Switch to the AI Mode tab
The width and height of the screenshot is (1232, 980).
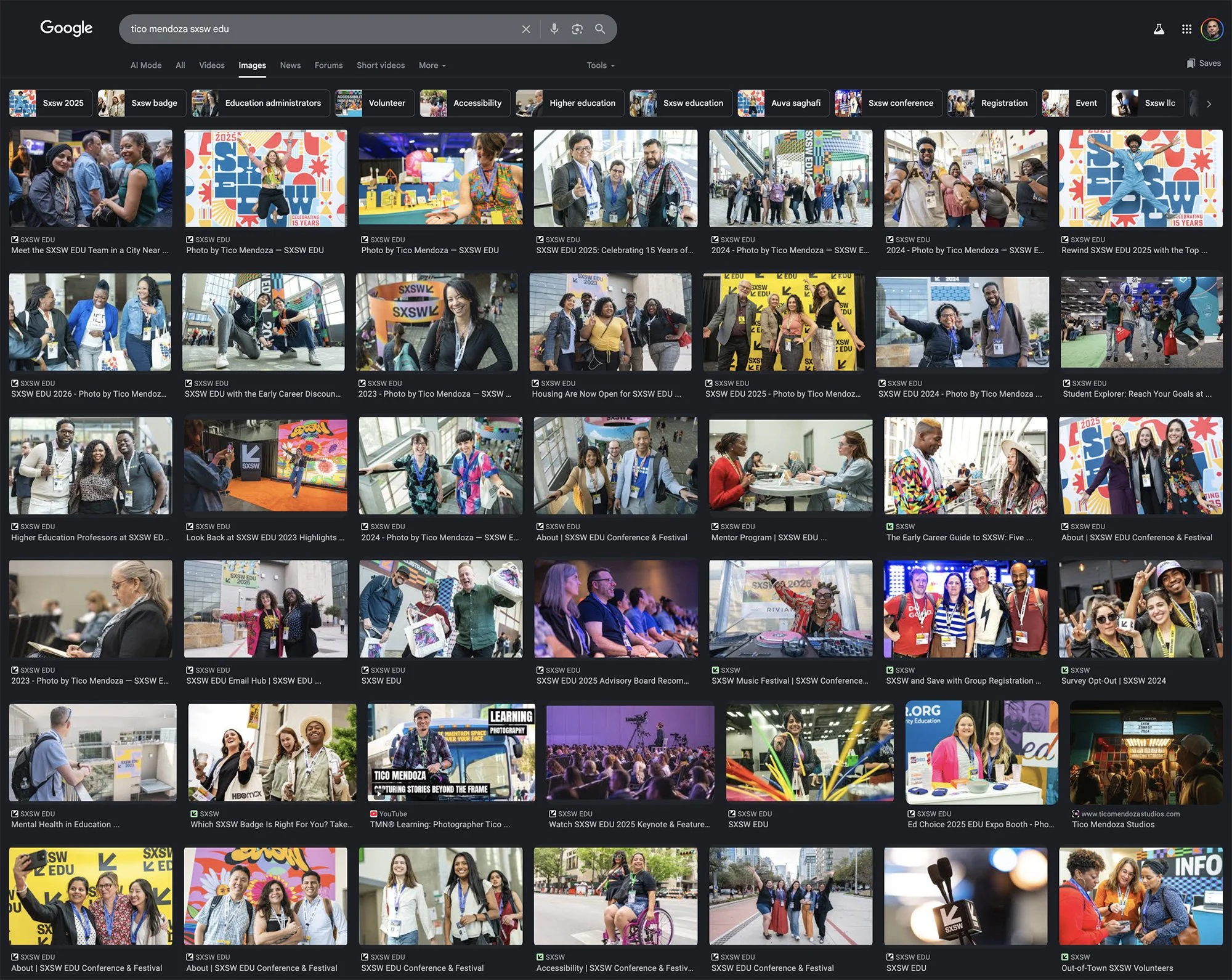[146, 65]
